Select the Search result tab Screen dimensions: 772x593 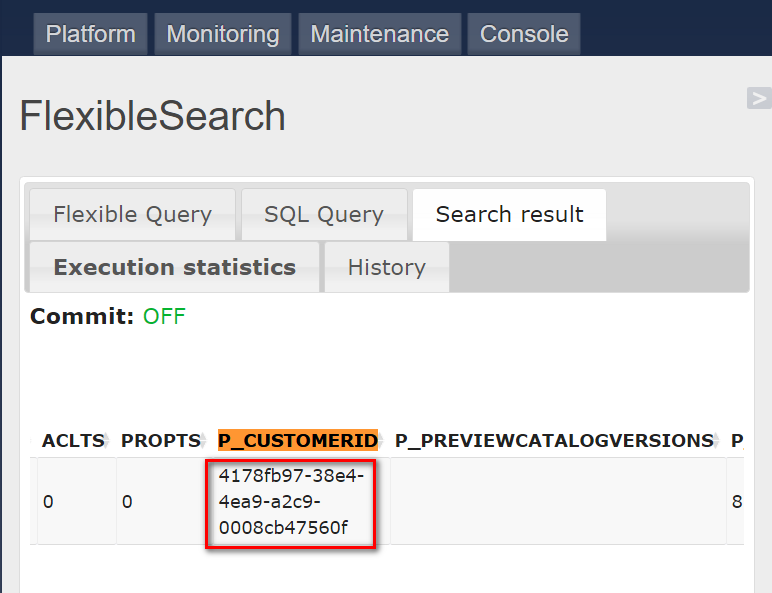(x=509, y=215)
